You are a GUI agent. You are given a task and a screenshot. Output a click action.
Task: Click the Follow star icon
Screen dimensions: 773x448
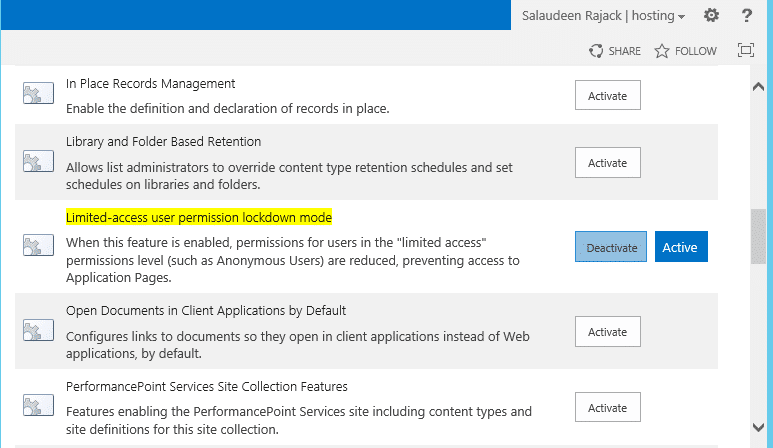click(x=662, y=51)
